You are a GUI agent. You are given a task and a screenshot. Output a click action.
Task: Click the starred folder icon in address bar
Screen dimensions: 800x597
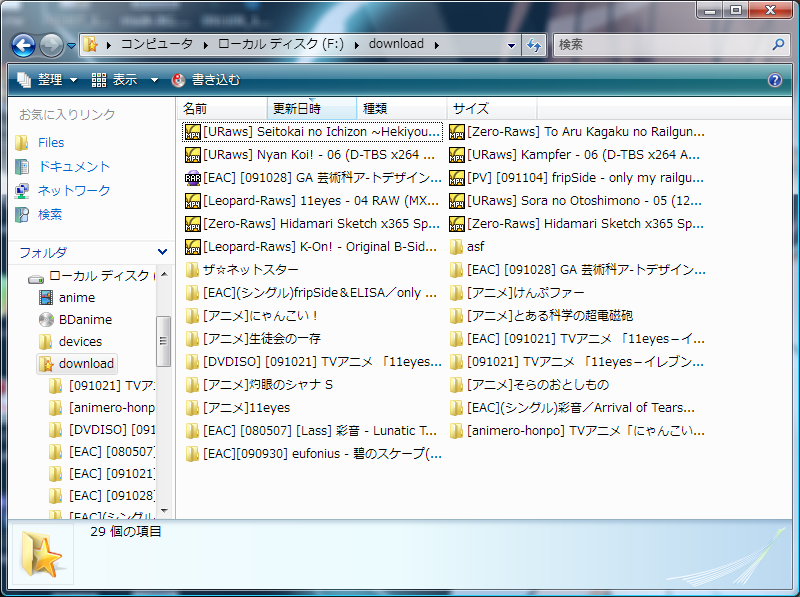[90, 45]
